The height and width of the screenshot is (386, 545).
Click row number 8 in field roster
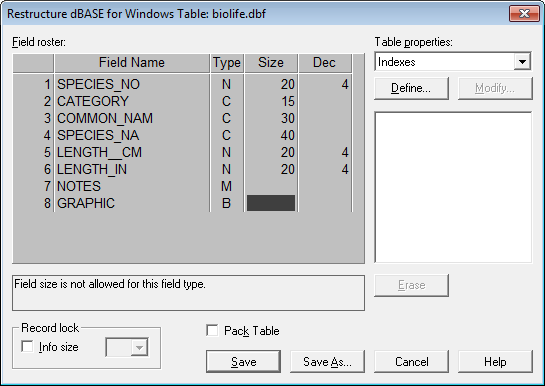(47, 203)
